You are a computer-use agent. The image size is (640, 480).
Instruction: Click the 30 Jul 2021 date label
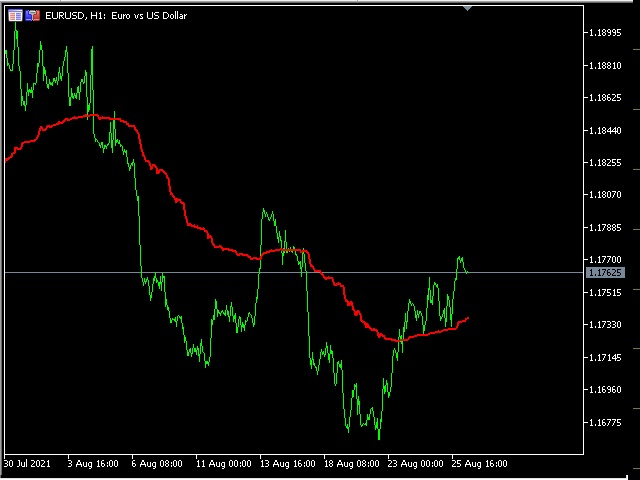[x=27, y=464]
